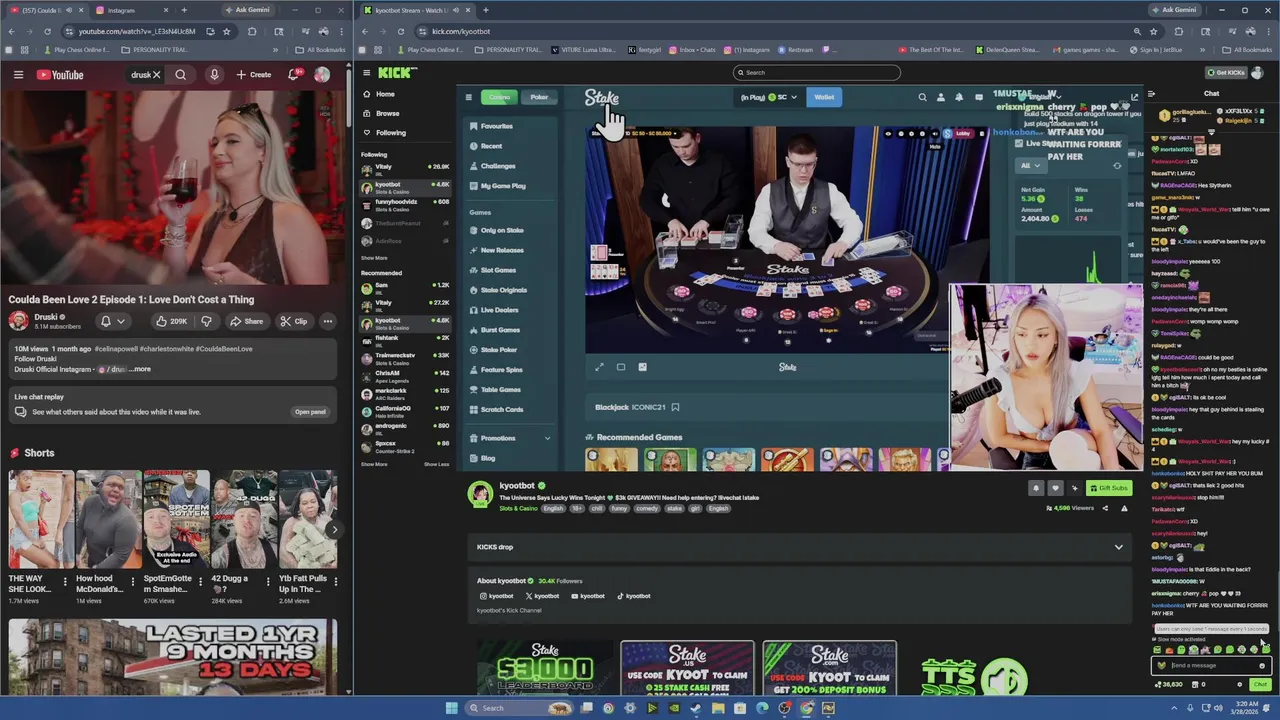Click the YouTube Create button
Screen dimensions: 1280x720
(x=254, y=75)
